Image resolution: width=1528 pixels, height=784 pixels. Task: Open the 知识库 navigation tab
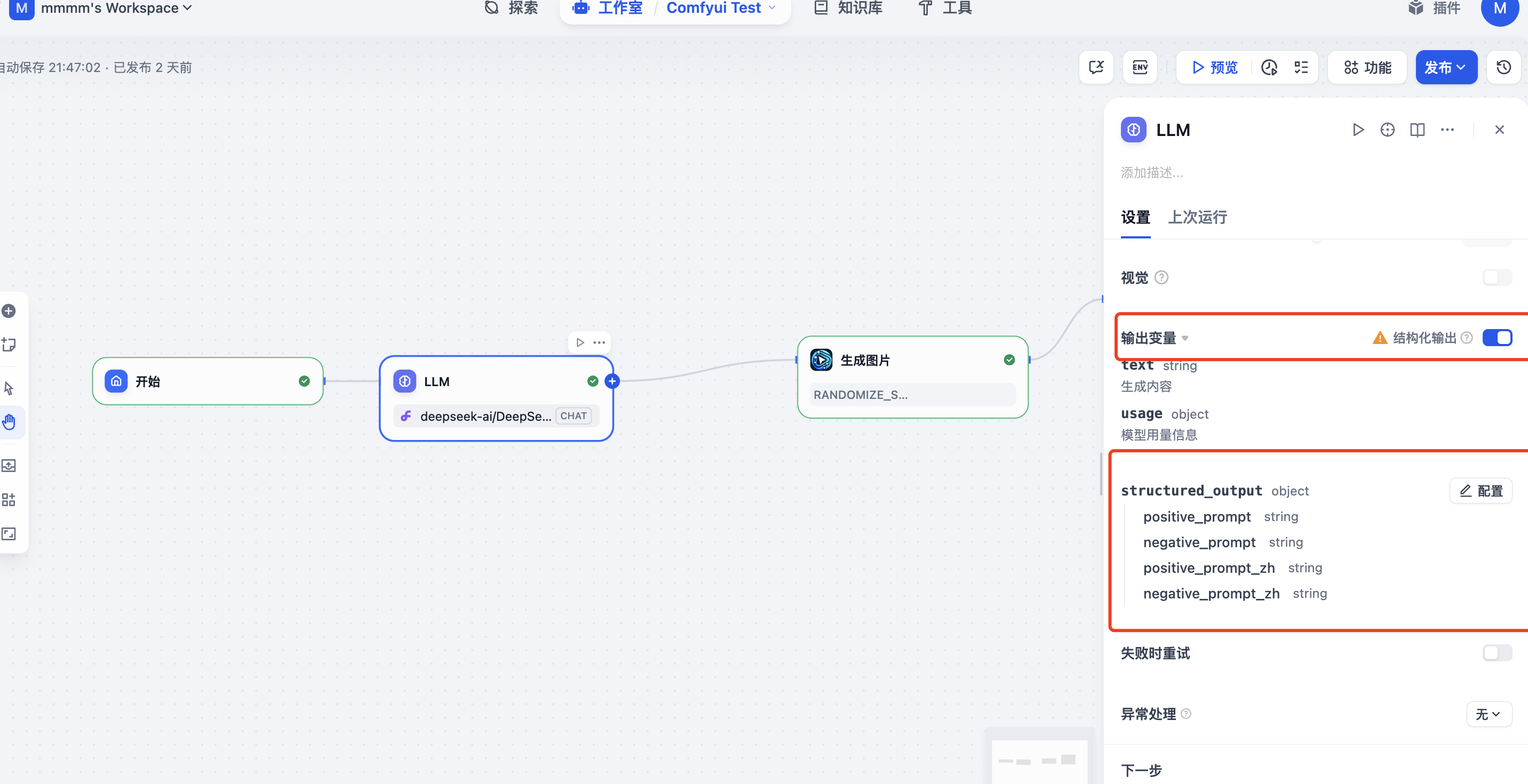pyautogui.click(x=848, y=9)
